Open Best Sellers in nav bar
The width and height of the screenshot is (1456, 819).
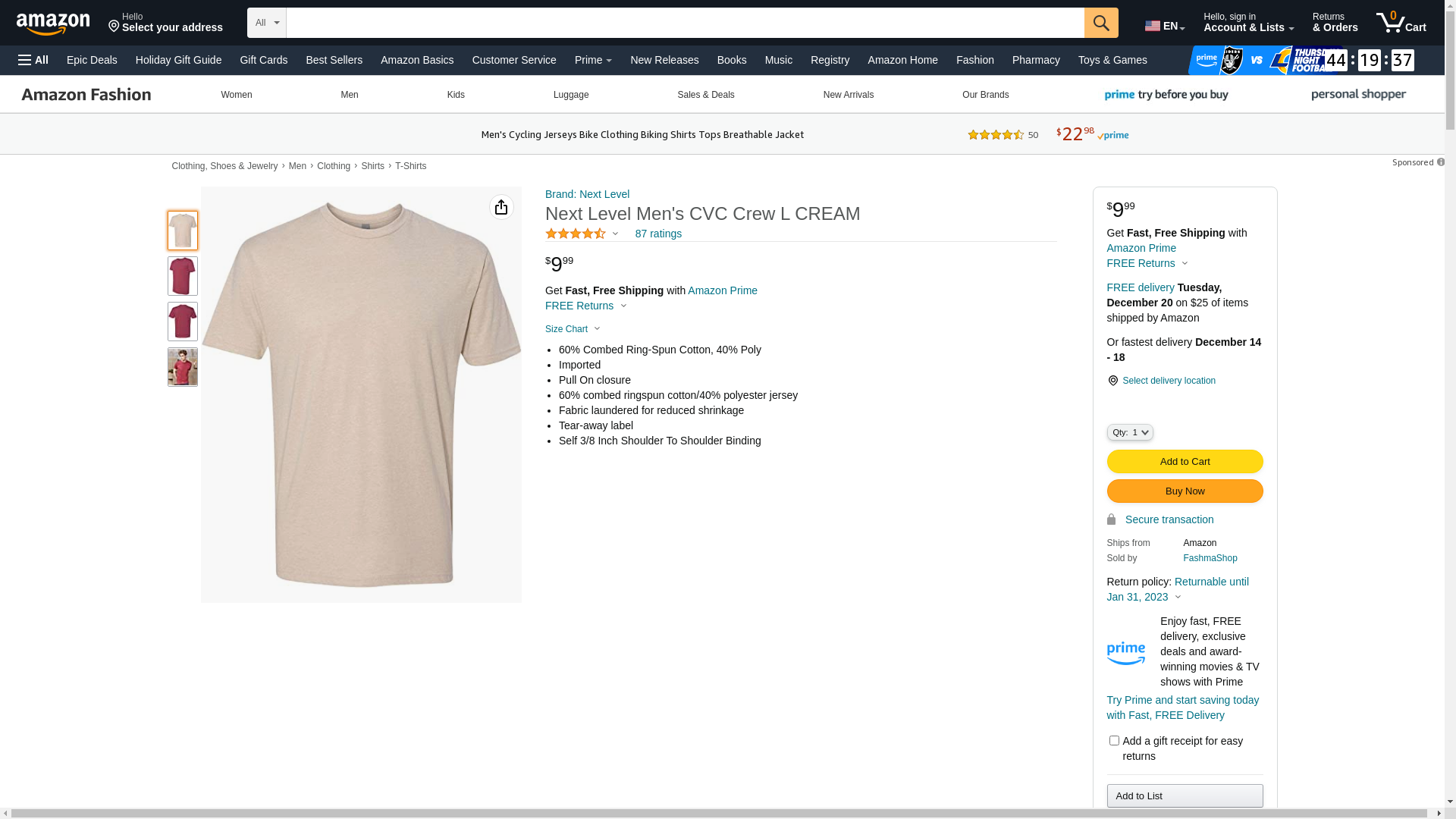click(334, 60)
